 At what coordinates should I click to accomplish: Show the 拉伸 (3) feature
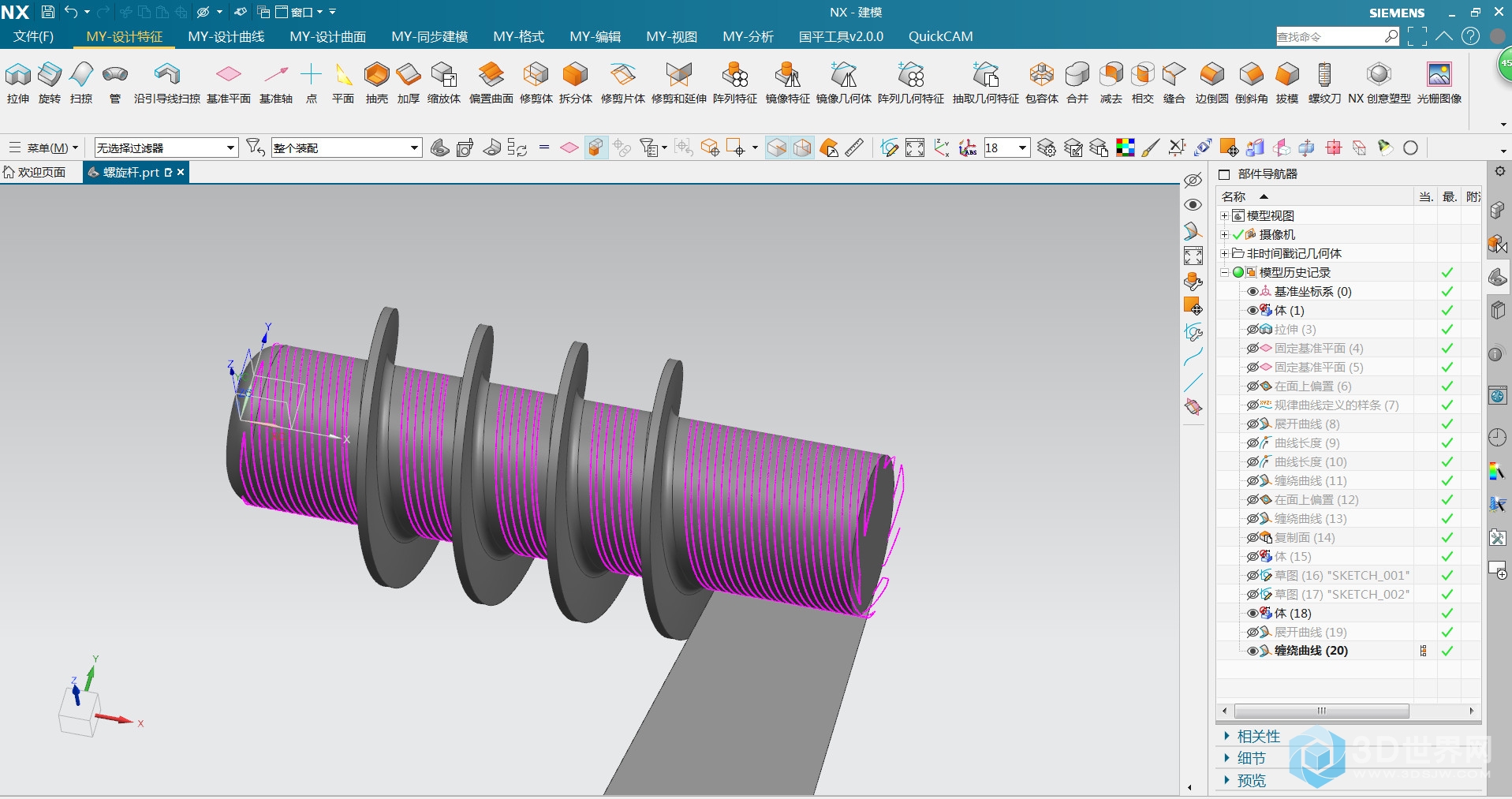tap(1253, 330)
